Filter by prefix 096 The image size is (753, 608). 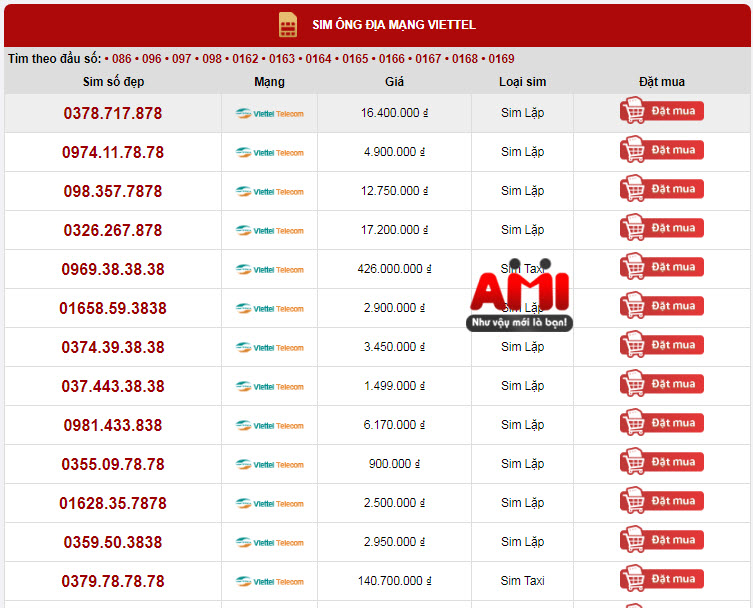point(152,59)
